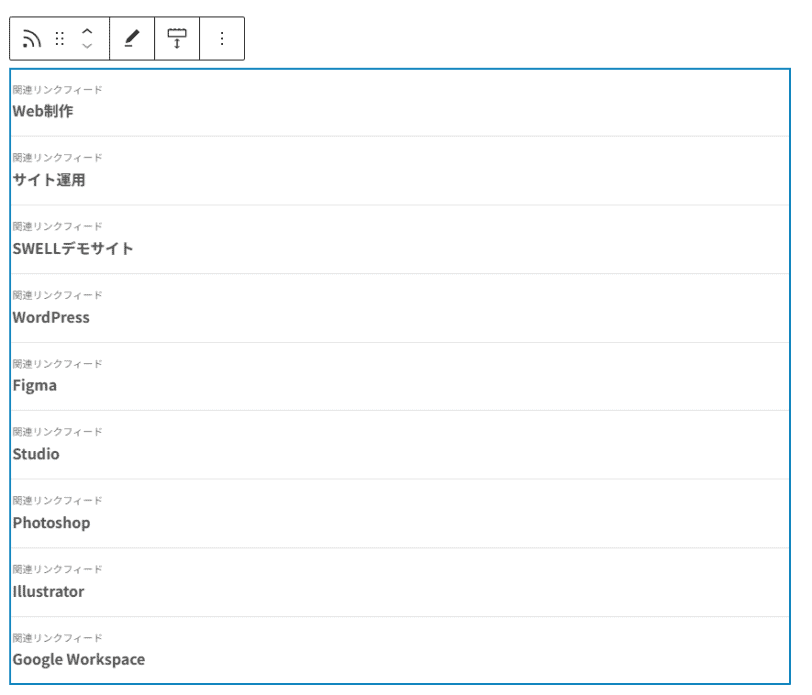Open the Photoshop feed link
Screen dimensions: 812x695
52,523
